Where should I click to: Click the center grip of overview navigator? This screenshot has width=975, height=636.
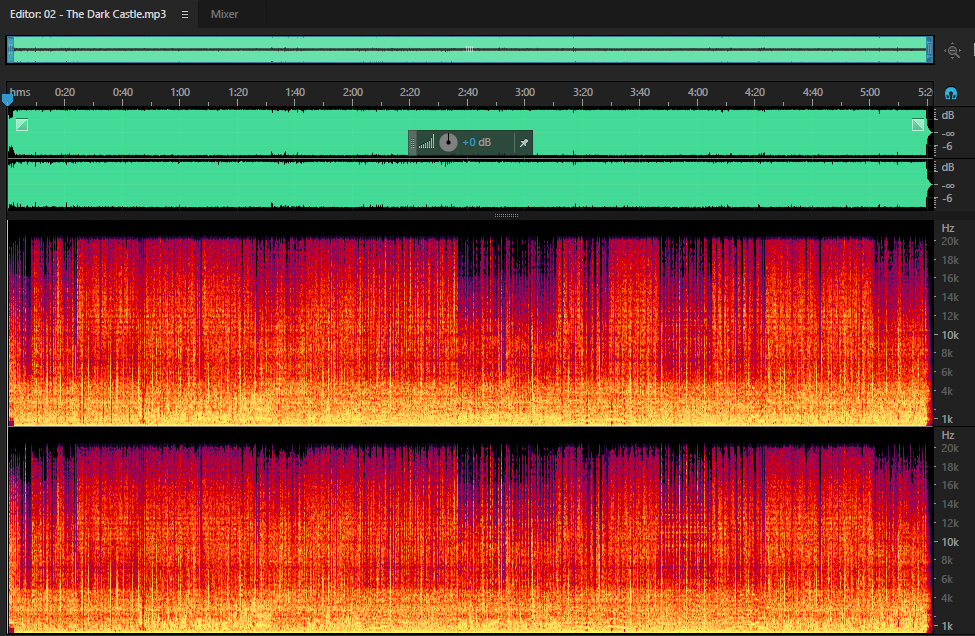click(x=469, y=49)
